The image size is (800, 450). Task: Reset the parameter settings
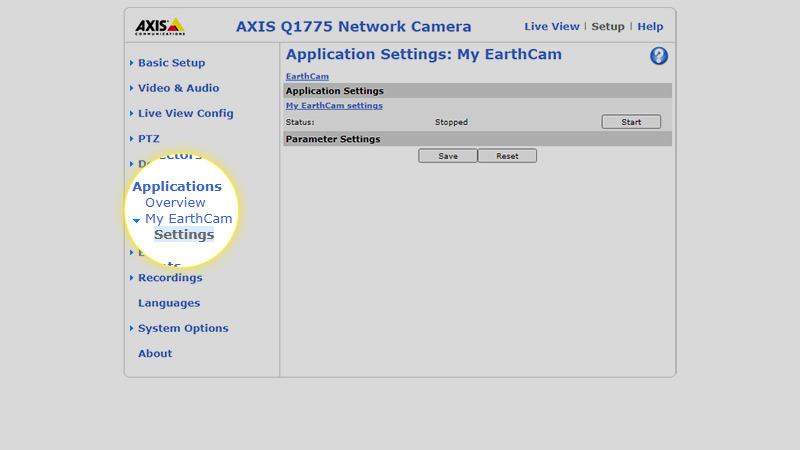click(x=507, y=156)
